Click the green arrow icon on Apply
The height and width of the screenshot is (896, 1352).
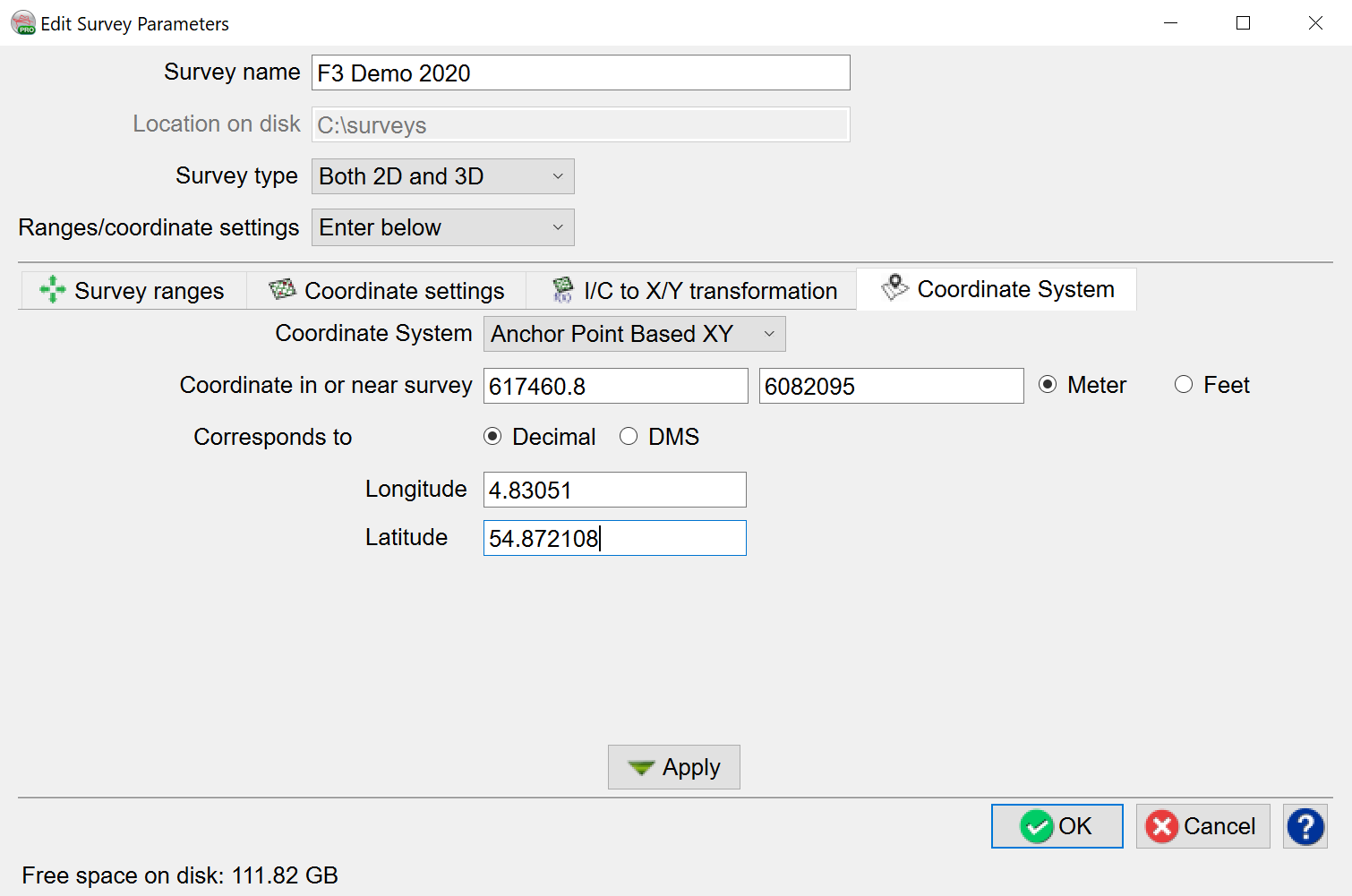click(x=641, y=768)
